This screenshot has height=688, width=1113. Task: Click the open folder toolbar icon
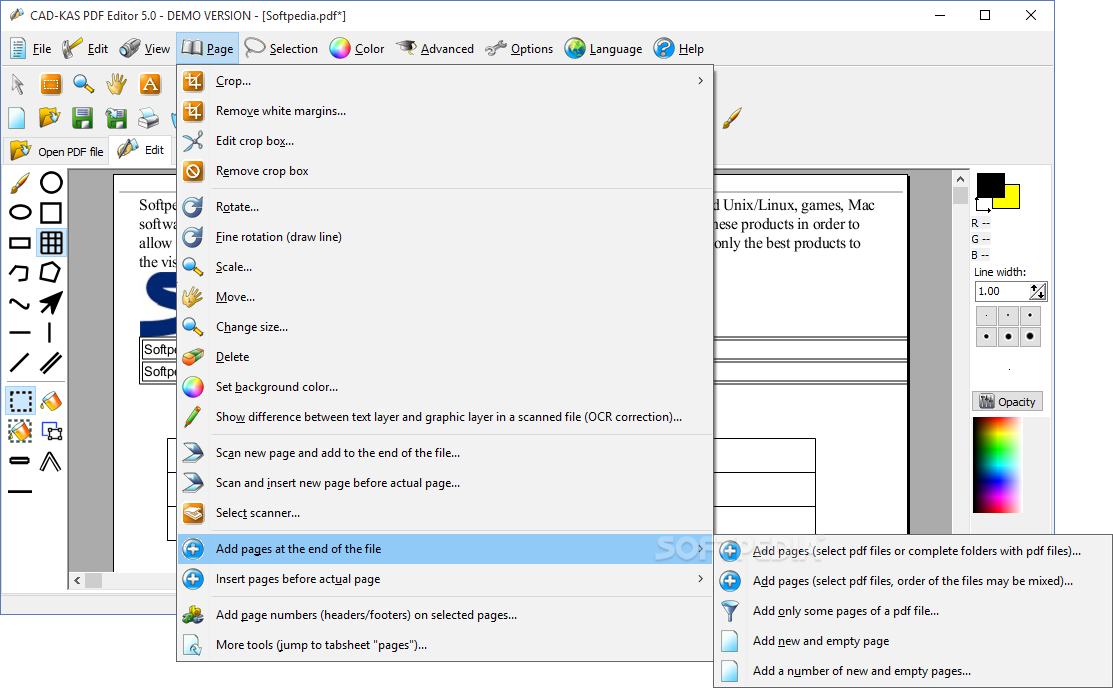(49, 118)
